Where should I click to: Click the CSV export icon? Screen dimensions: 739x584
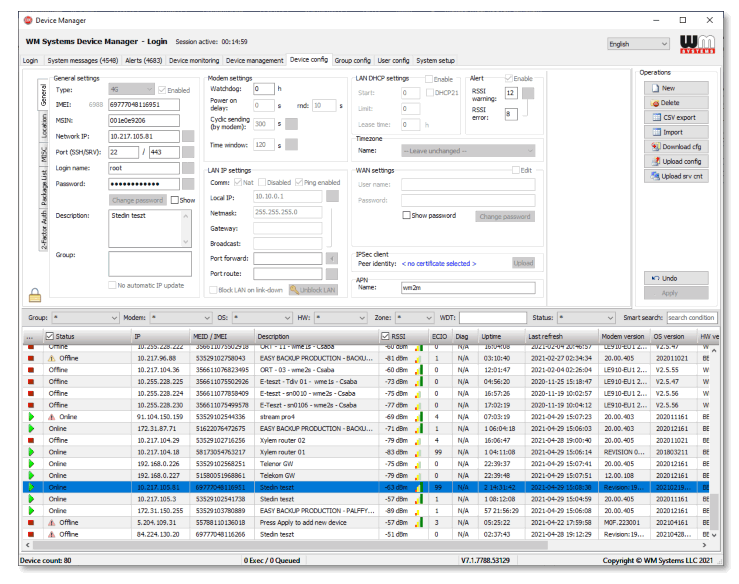pos(656,117)
